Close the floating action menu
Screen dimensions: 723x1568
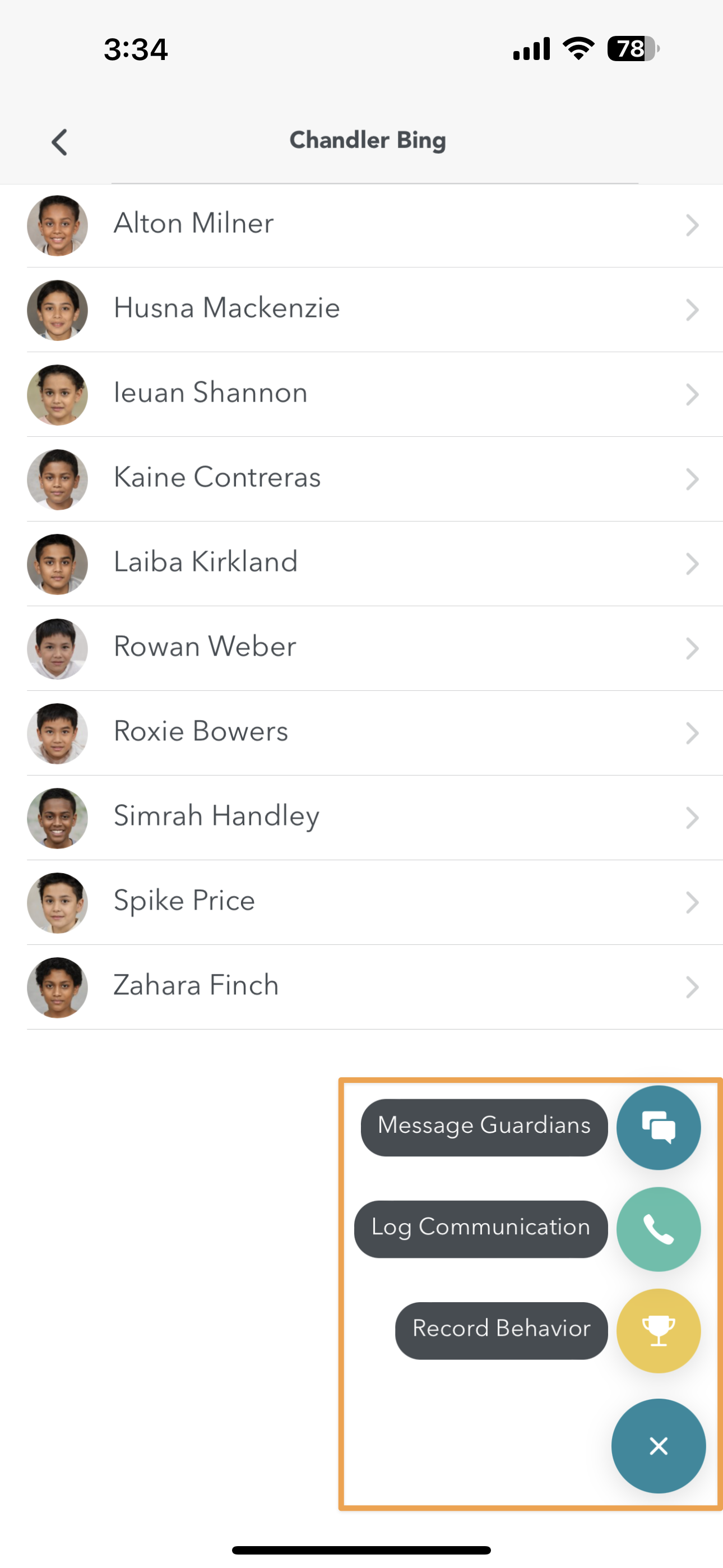pos(658,1446)
